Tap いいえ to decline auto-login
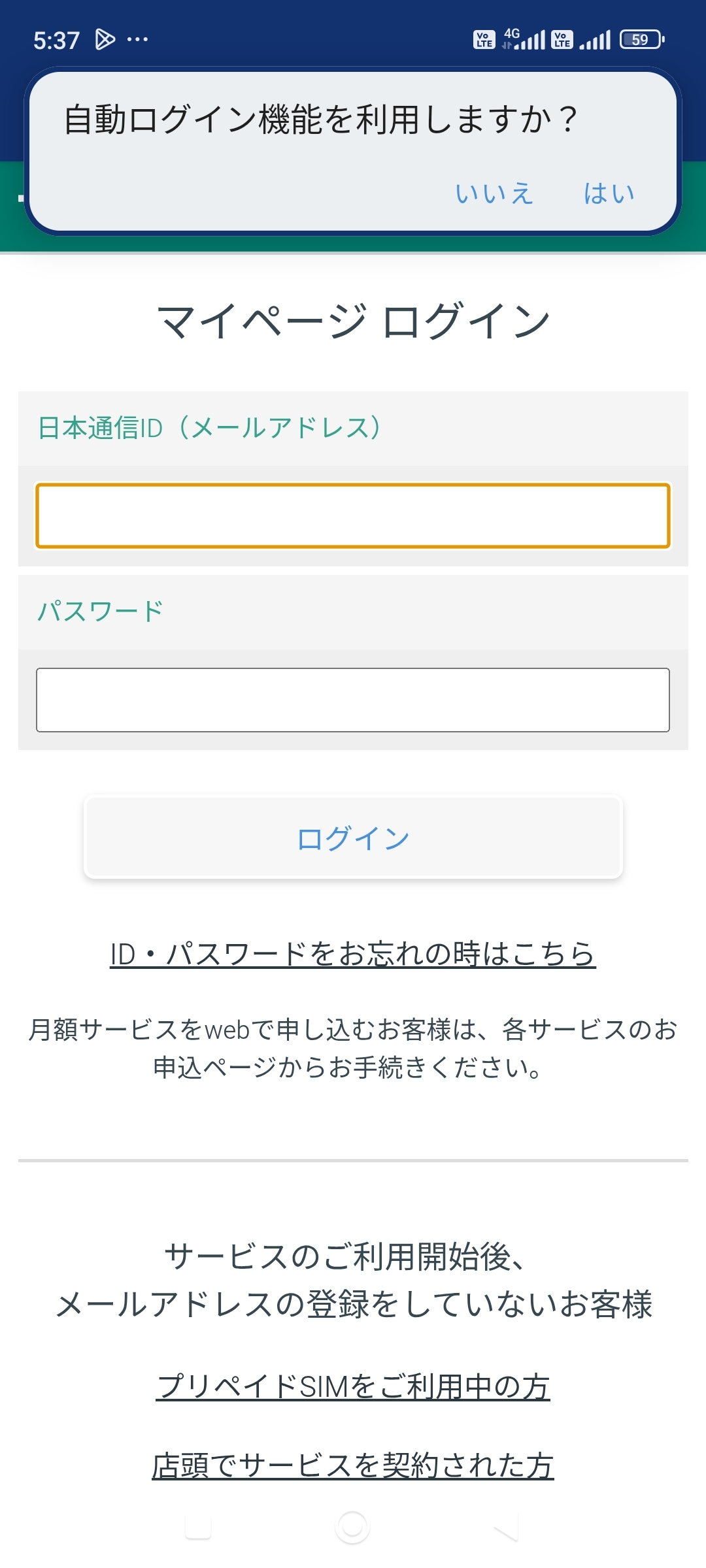The image size is (706, 1568). [x=494, y=193]
